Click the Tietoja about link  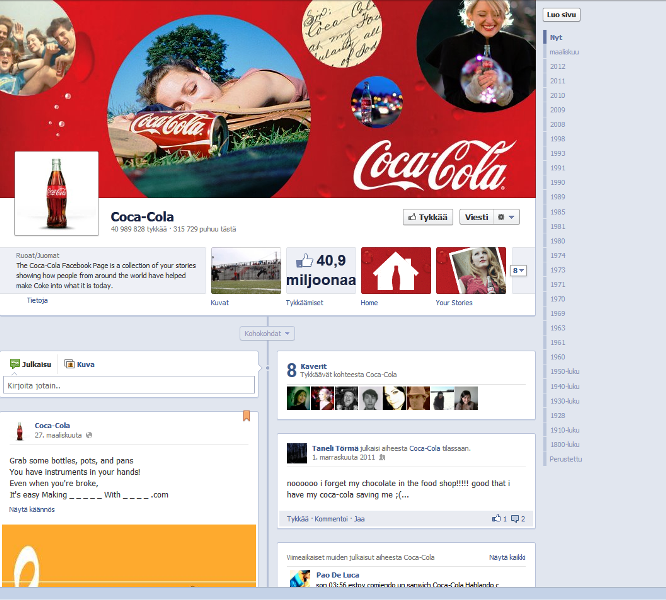coord(37,300)
